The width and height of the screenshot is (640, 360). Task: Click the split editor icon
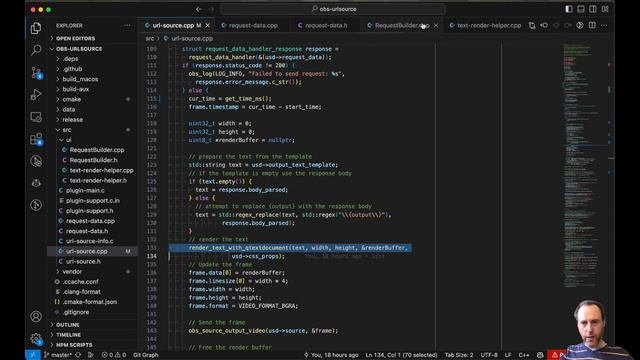click(x=592, y=25)
